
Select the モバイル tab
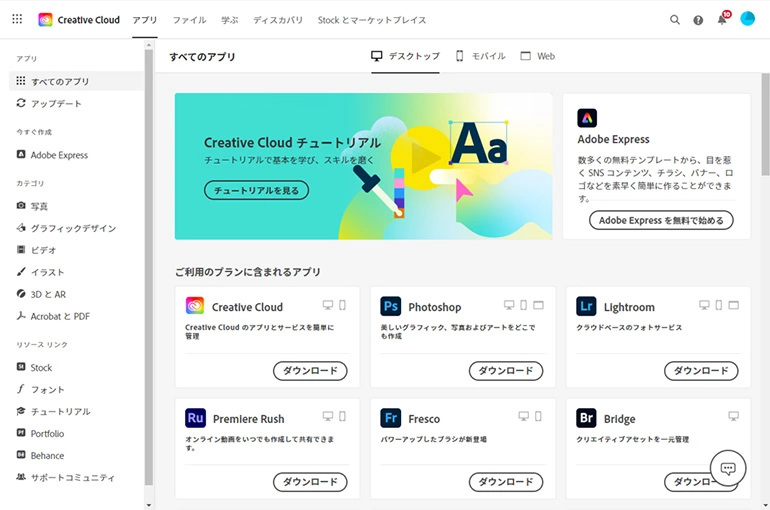click(480, 56)
